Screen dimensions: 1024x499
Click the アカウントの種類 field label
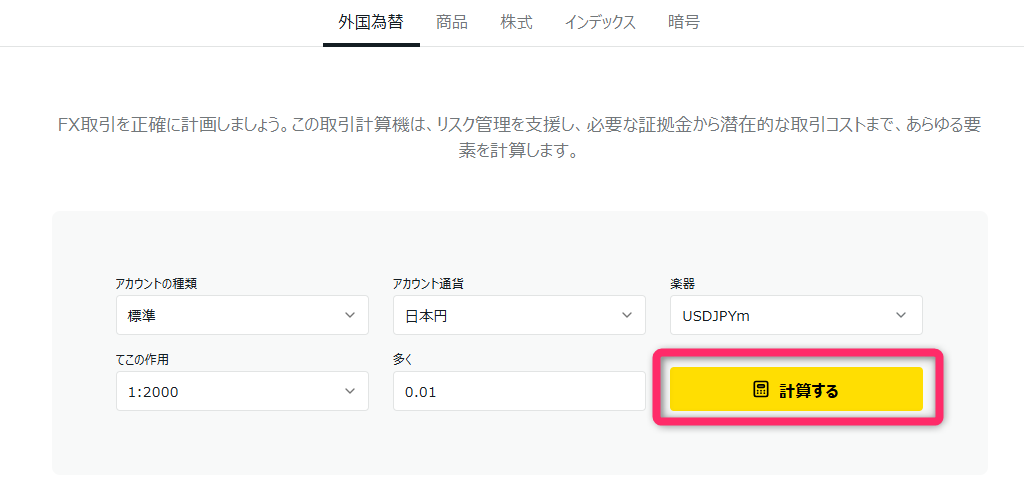[157, 284]
